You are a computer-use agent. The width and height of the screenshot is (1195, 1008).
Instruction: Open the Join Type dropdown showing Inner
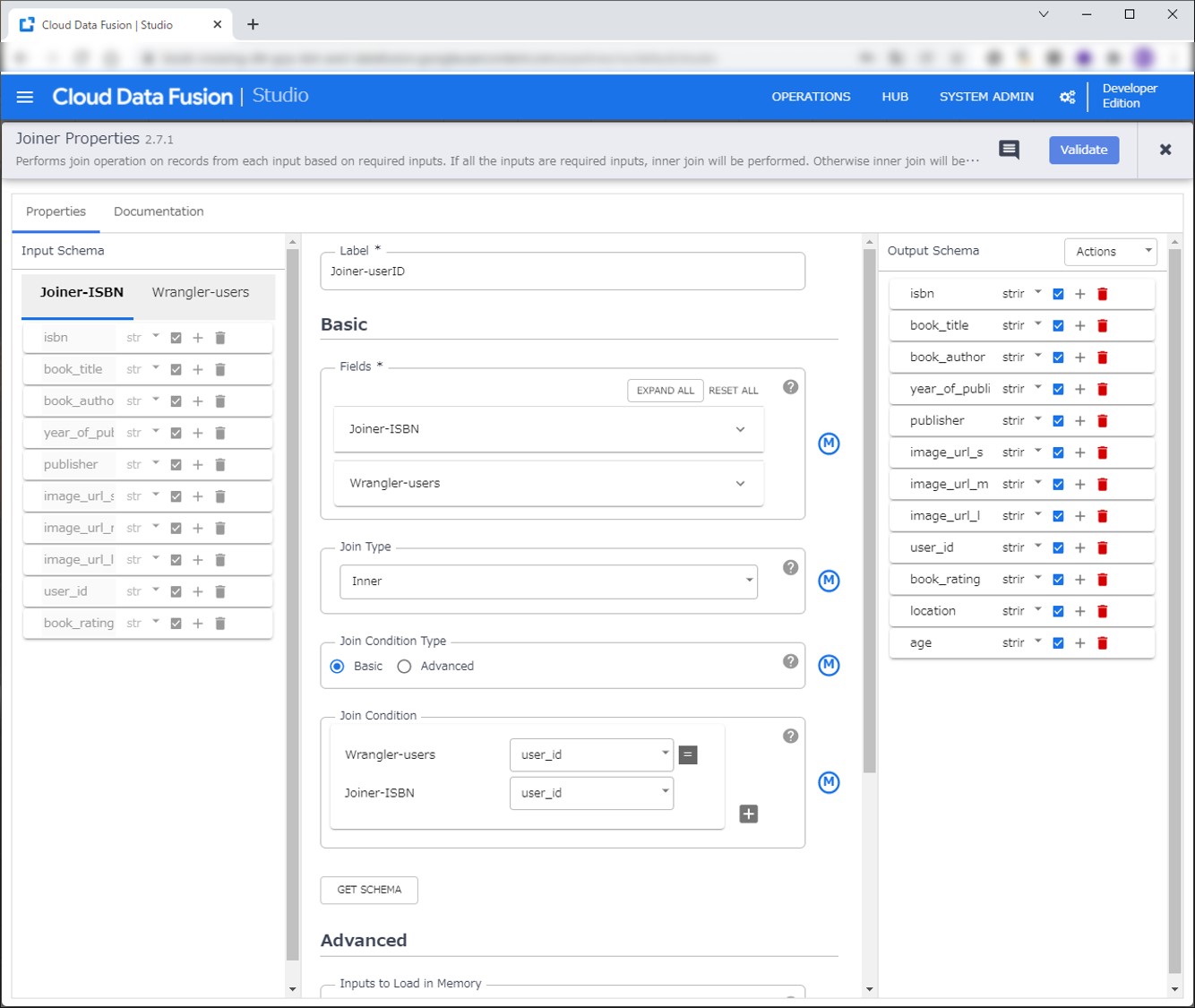coord(548,582)
